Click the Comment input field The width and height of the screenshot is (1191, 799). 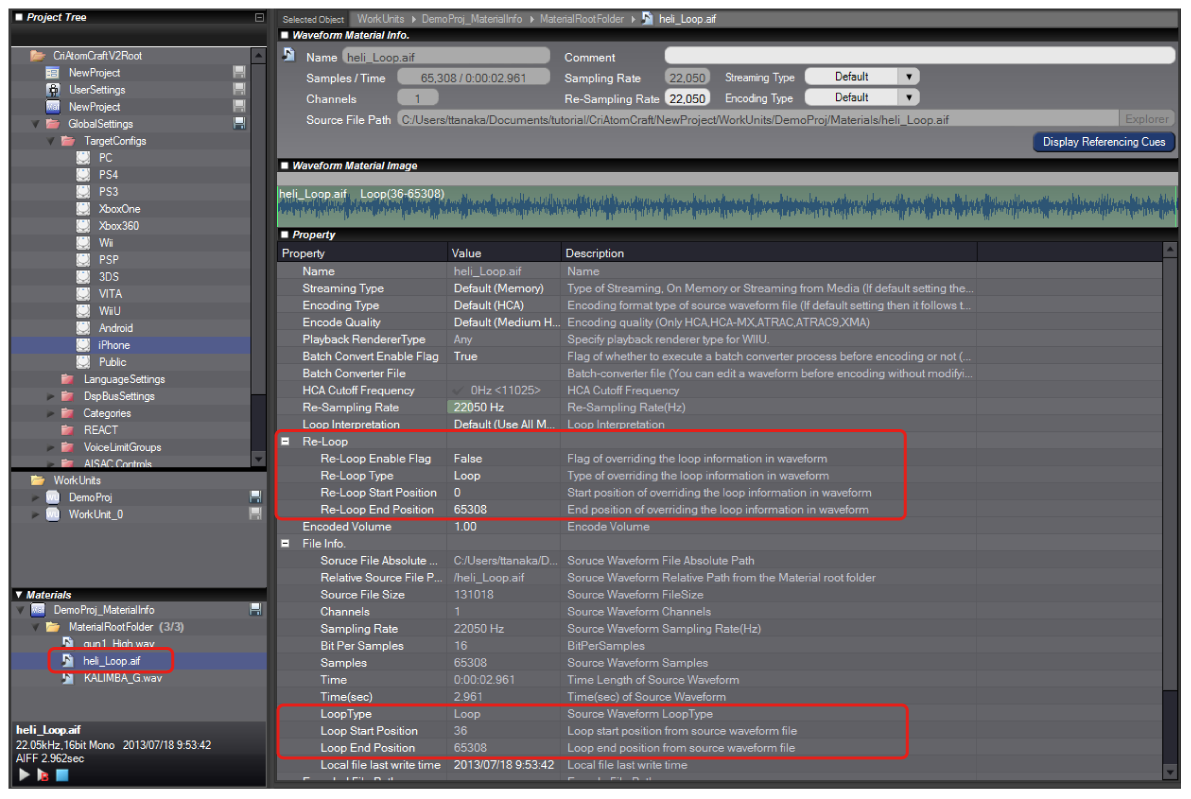click(920, 55)
